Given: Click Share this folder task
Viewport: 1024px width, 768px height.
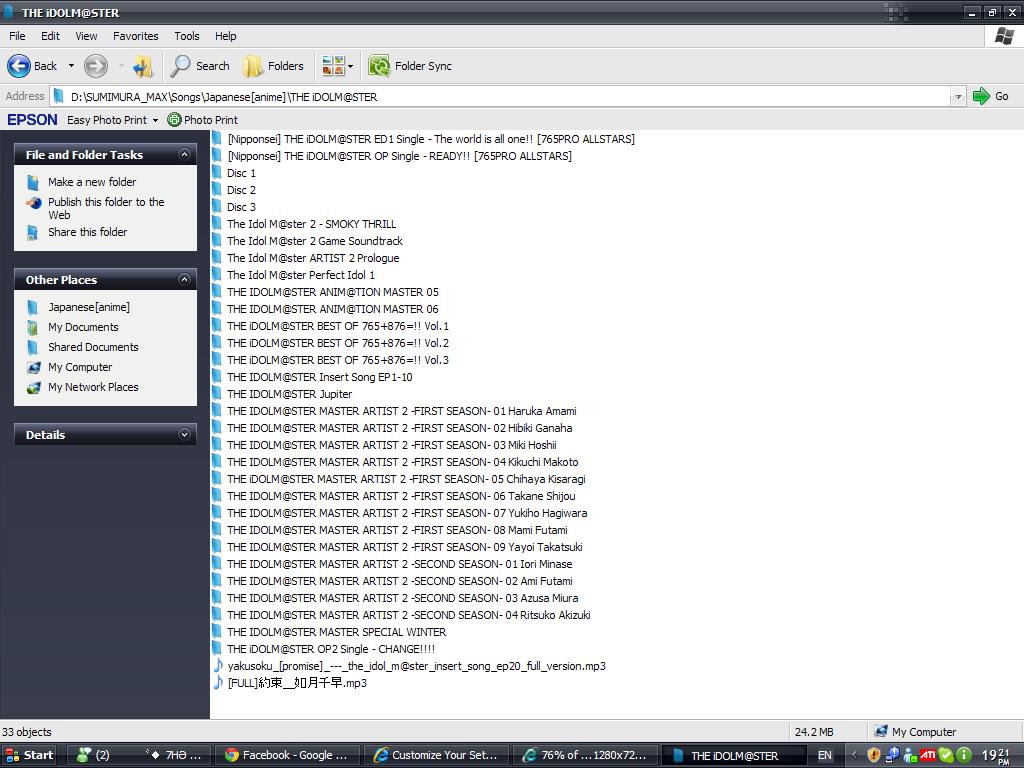Looking at the screenshot, I should [88, 232].
